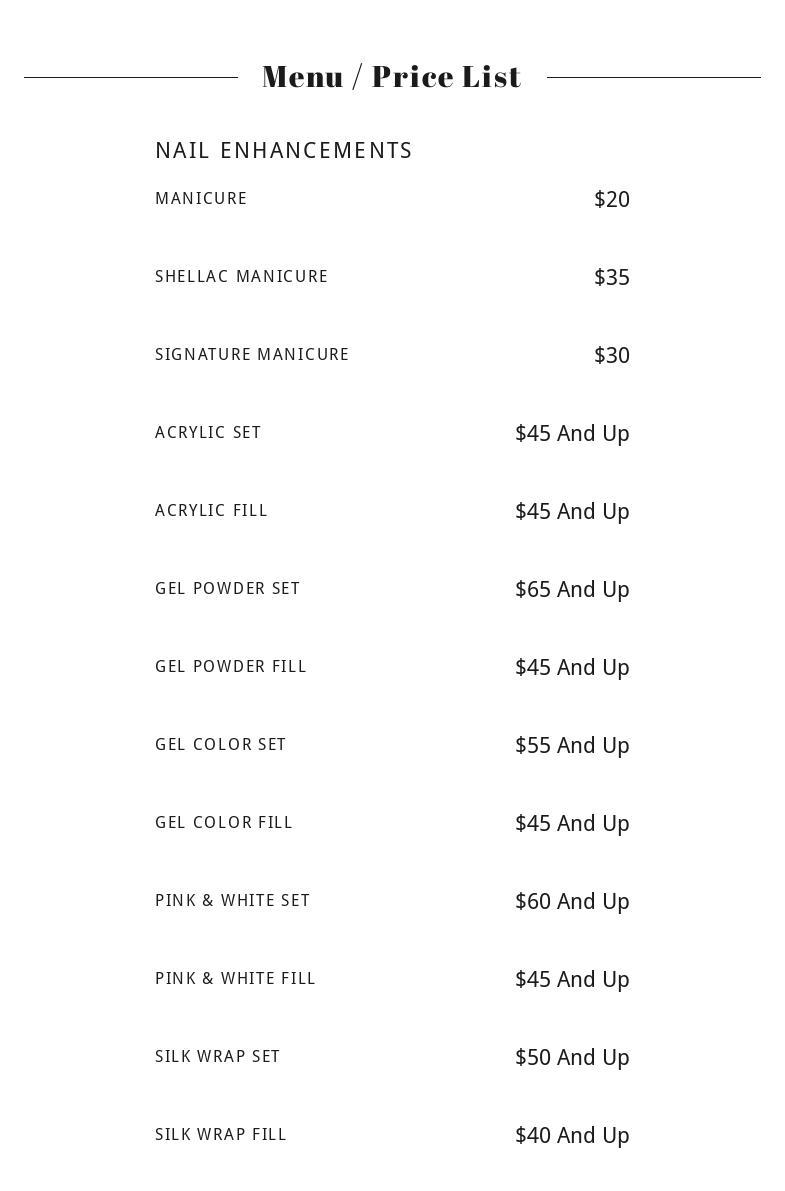Click the Menu / Price List heading
The image size is (785, 1191).
click(392, 77)
